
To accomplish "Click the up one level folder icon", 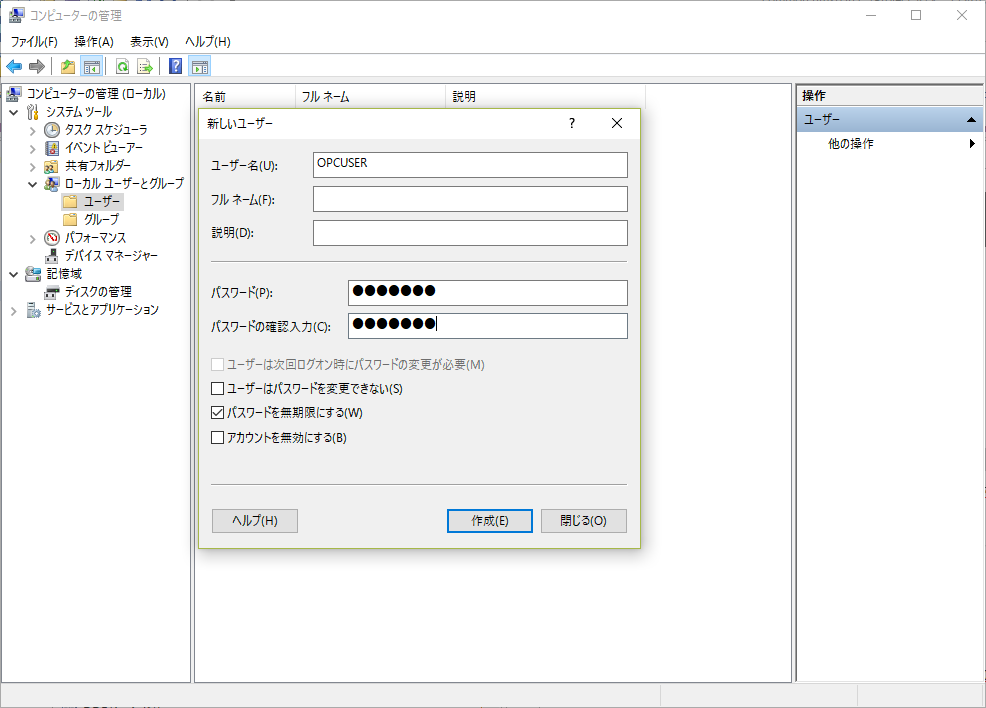I will (66, 66).
